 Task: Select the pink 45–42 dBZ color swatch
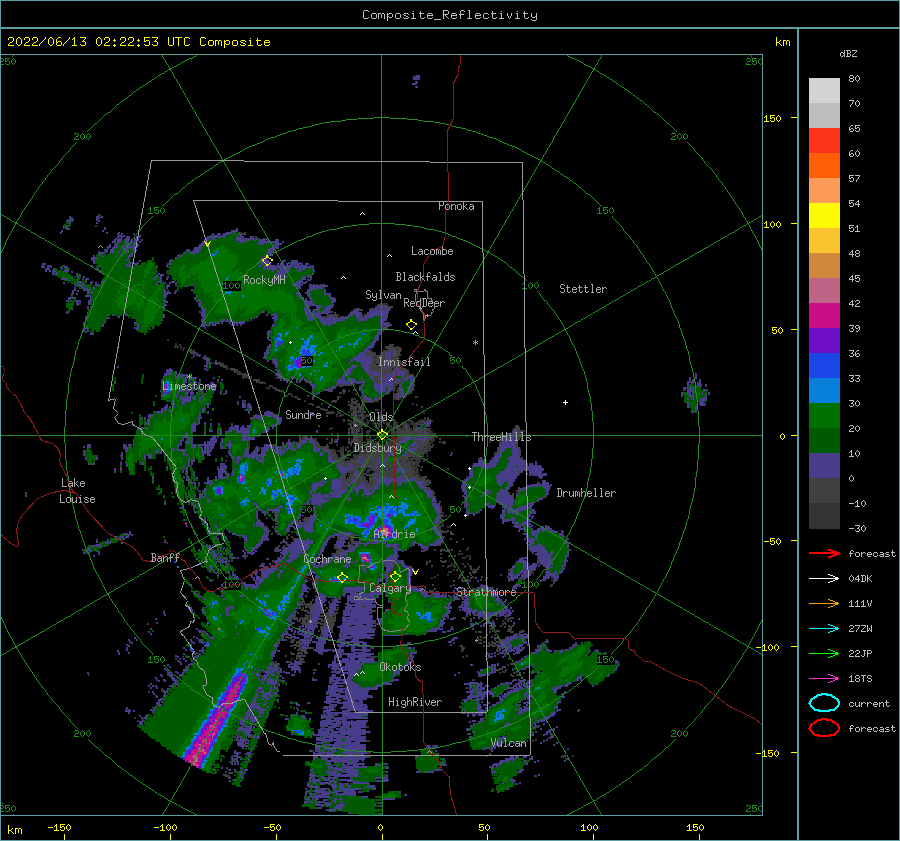[x=824, y=290]
